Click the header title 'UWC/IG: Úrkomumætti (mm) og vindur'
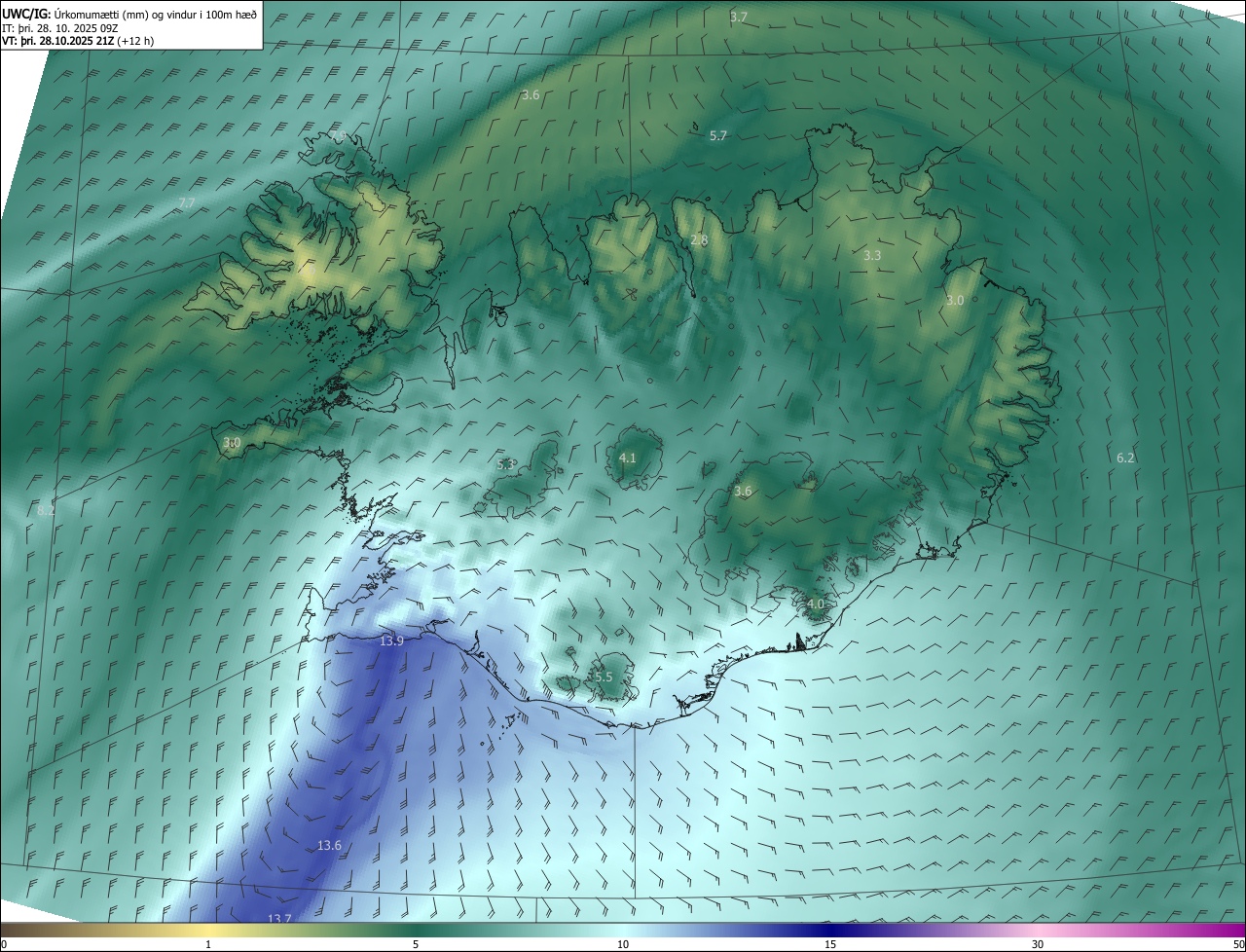The height and width of the screenshot is (952, 1246). tap(128, 13)
